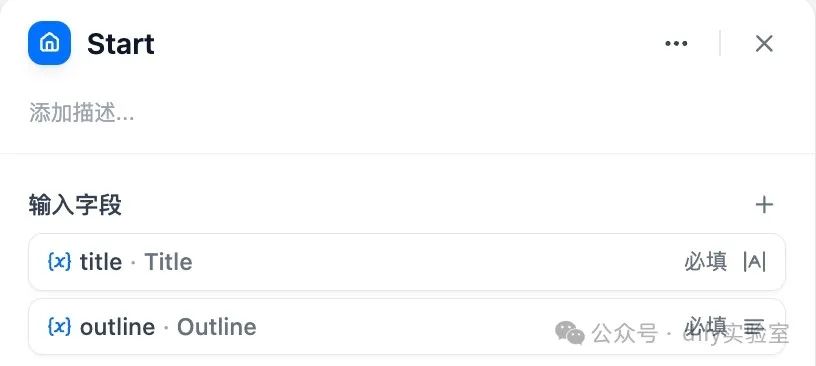Click the WeChat watermark logo

tap(570, 333)
